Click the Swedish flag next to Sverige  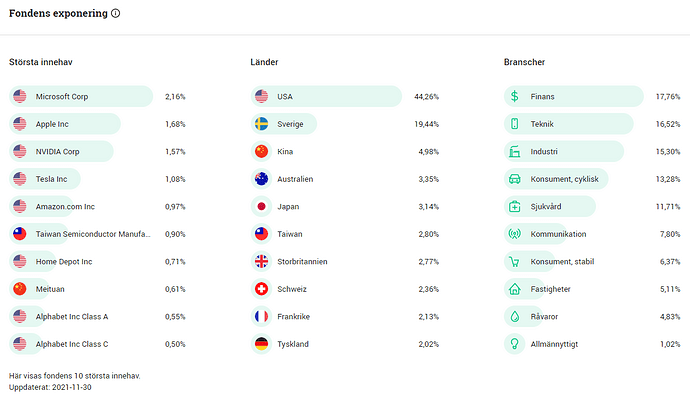coord(262,124)
